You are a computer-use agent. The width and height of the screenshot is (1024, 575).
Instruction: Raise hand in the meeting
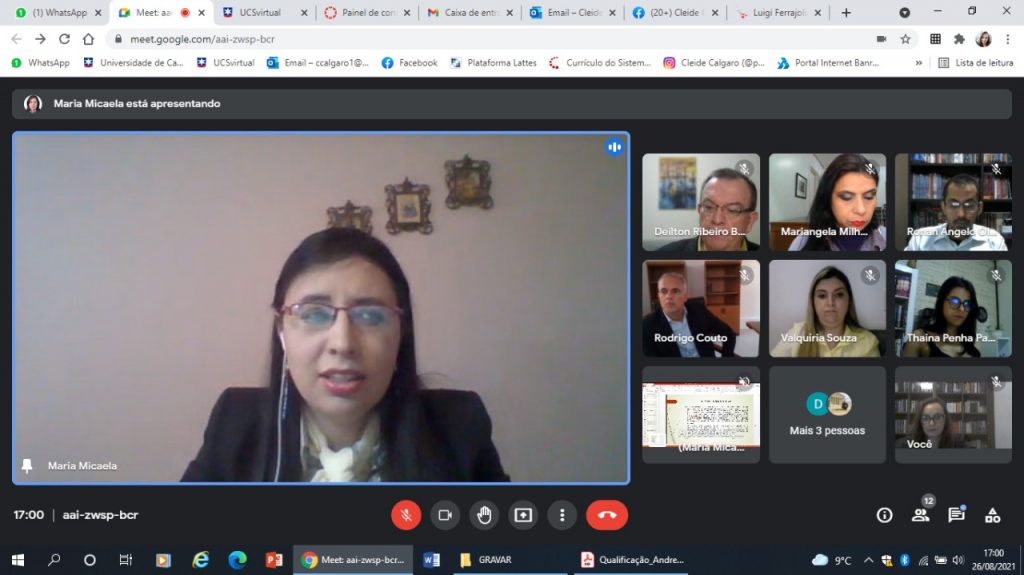(484, 515)
